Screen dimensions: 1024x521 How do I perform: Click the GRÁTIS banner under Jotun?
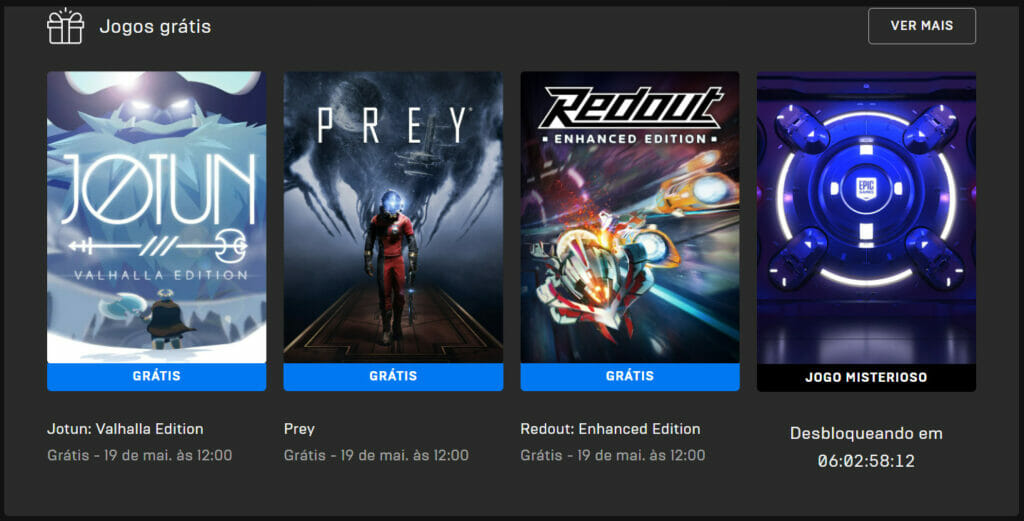(x=157, y=377)
